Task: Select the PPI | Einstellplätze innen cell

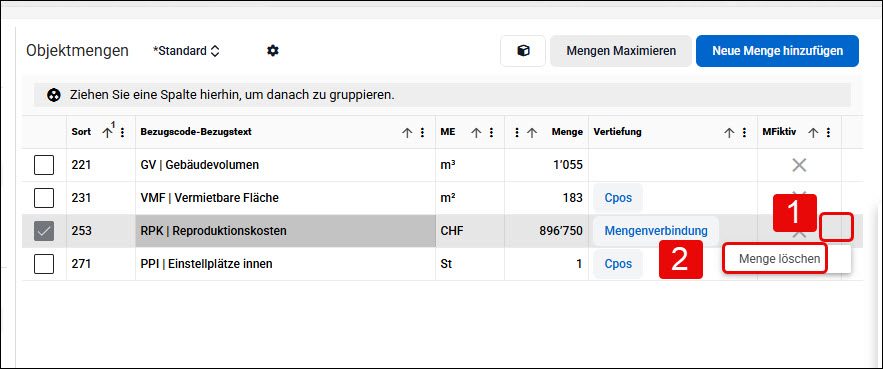Action: [x=286, y=264]
